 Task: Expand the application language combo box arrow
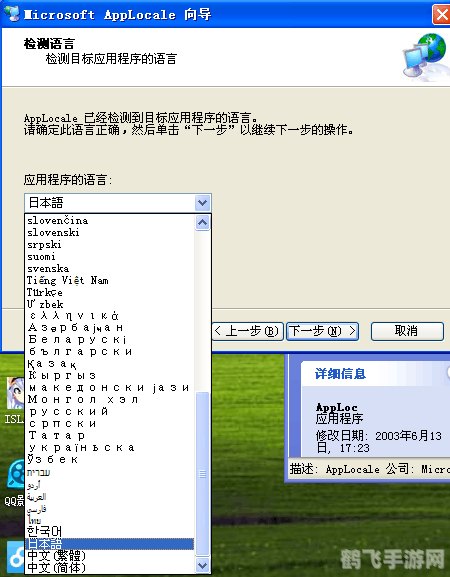[202, 203]
